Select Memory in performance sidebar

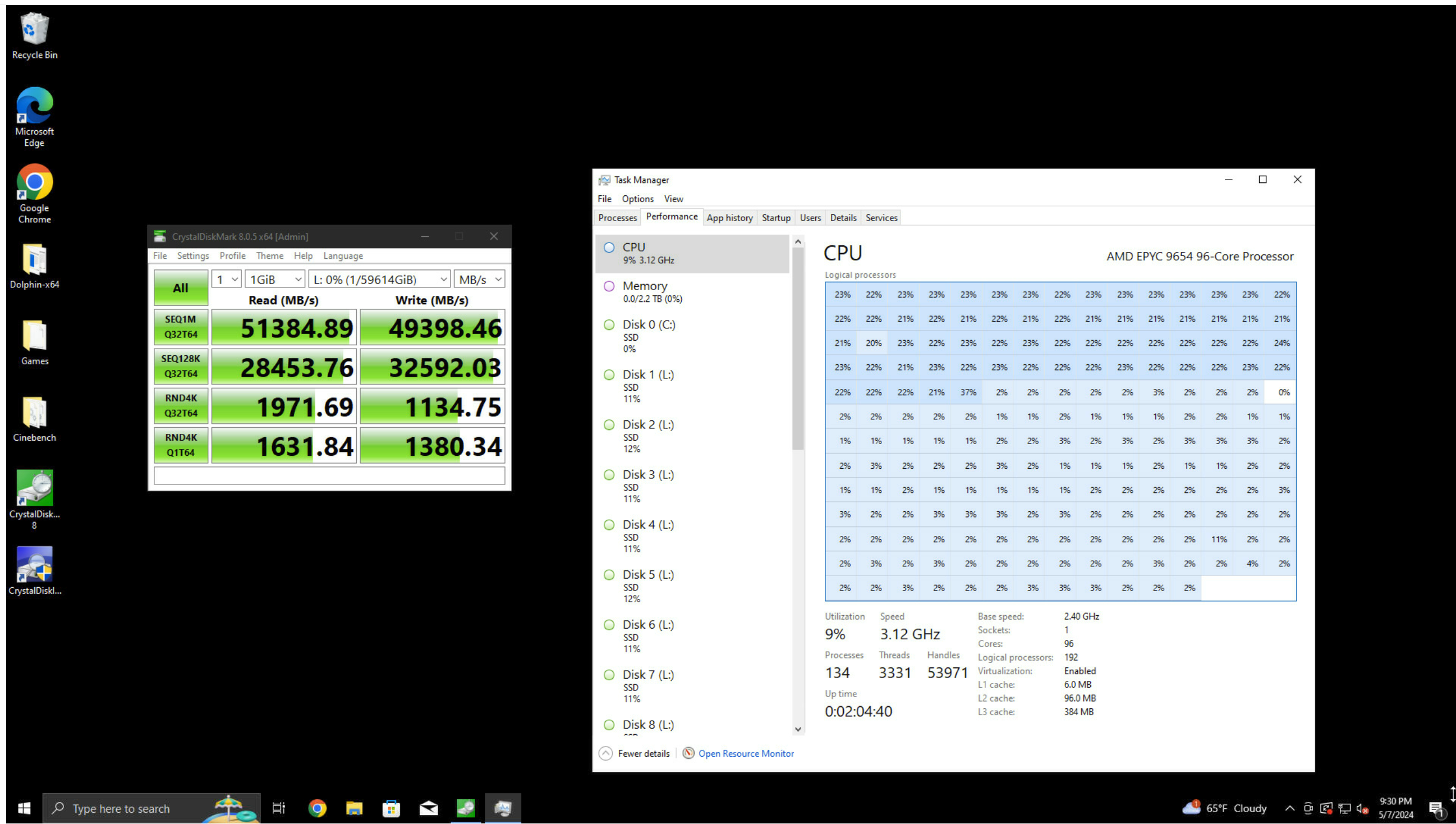pos(692,291)
